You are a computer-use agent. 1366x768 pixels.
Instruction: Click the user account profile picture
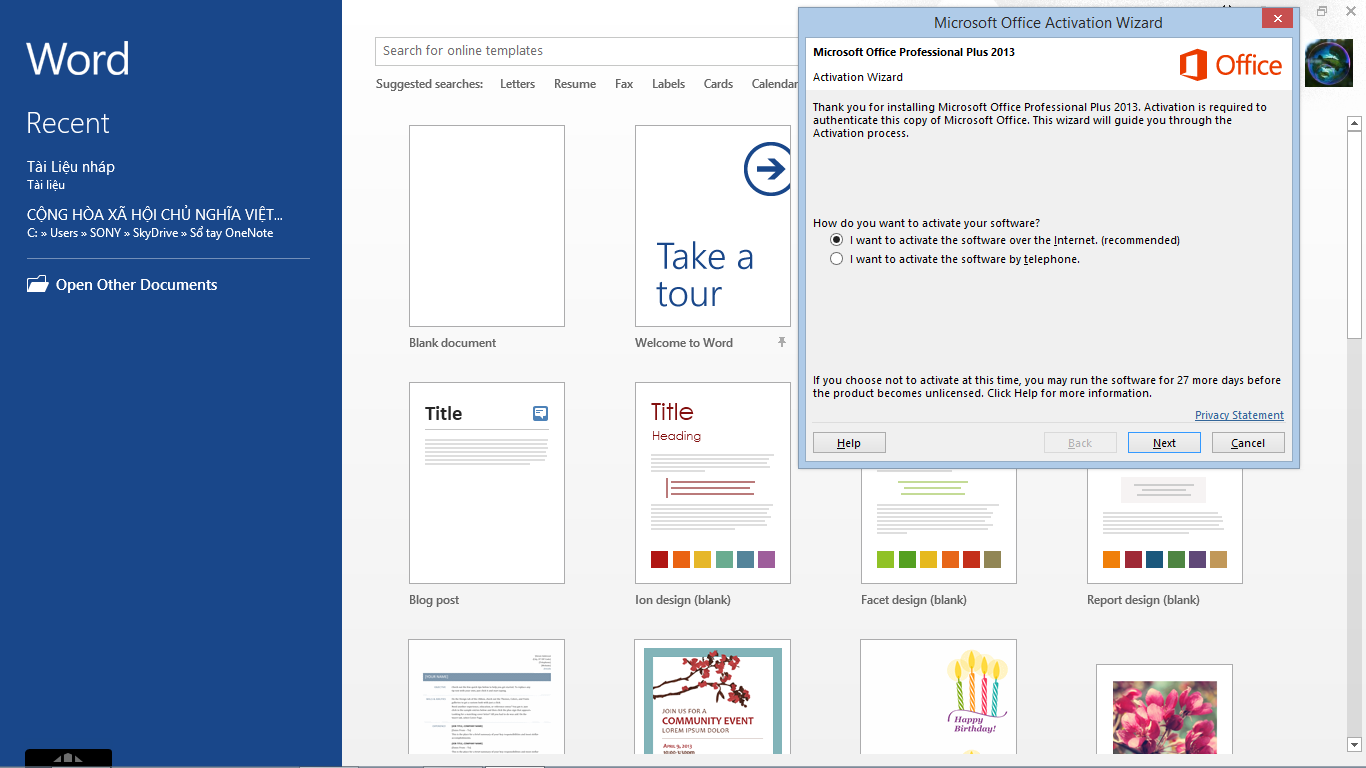pos(1329,63)
